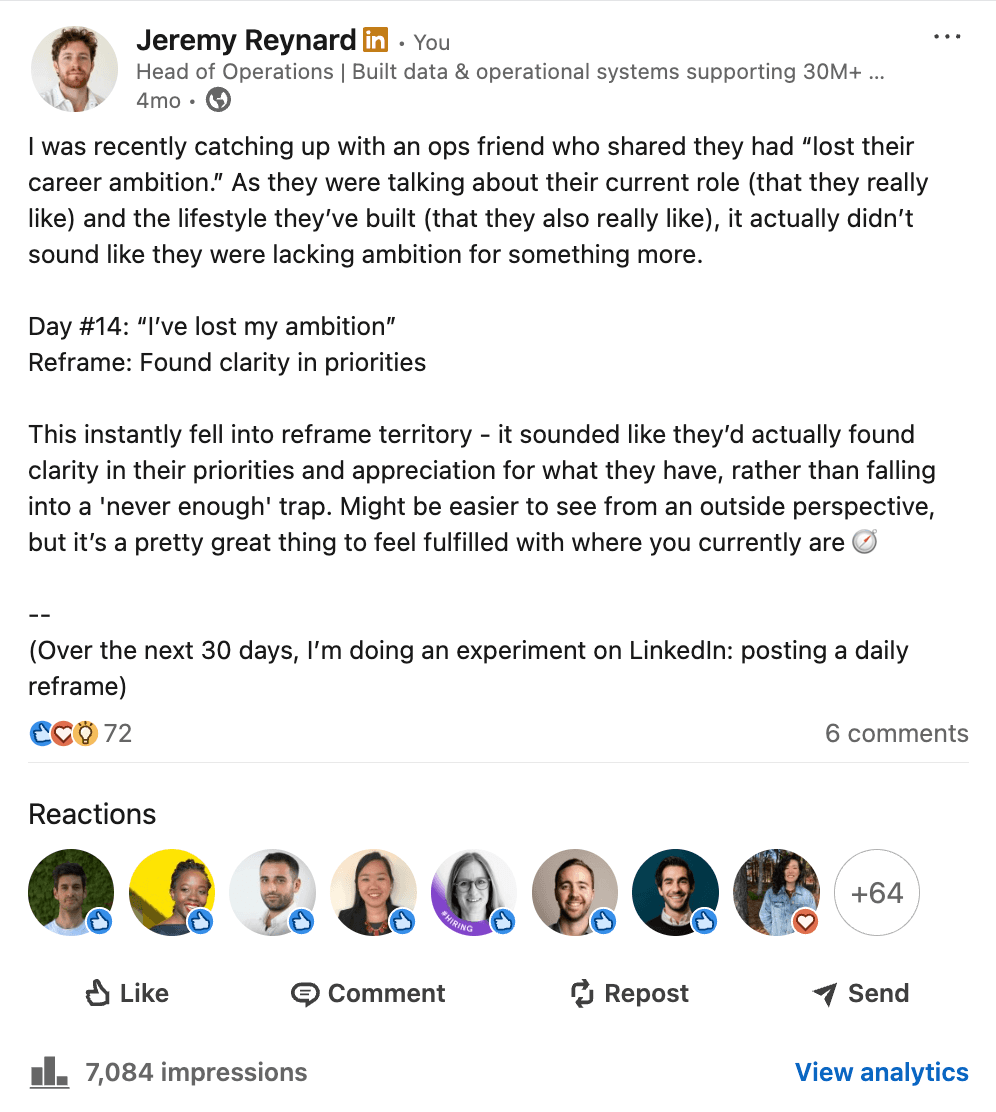Screen dimensions: 996x1112
Task: Click the globe public visibility icon
Action: [218, 100]
